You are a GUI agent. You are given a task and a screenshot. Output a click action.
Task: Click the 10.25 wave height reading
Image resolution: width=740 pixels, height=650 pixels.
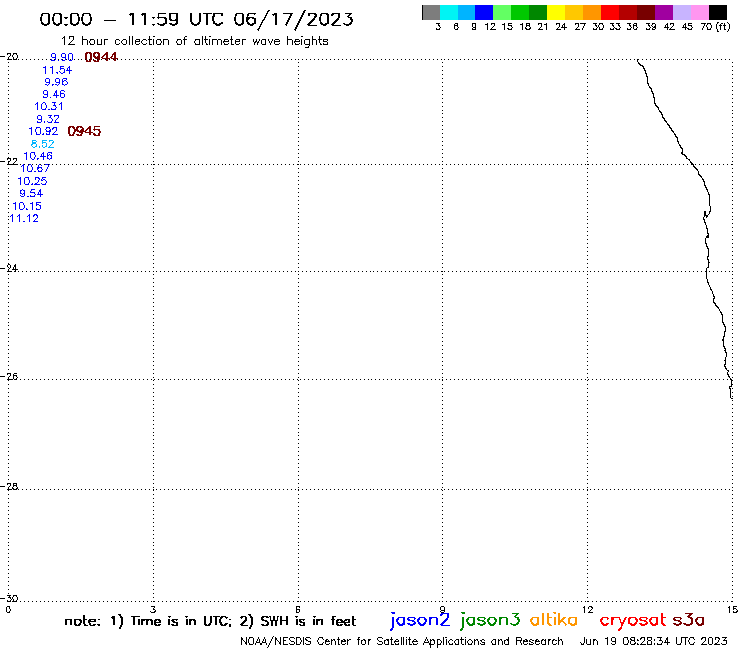pyautogui.click(x=32, y=181)
